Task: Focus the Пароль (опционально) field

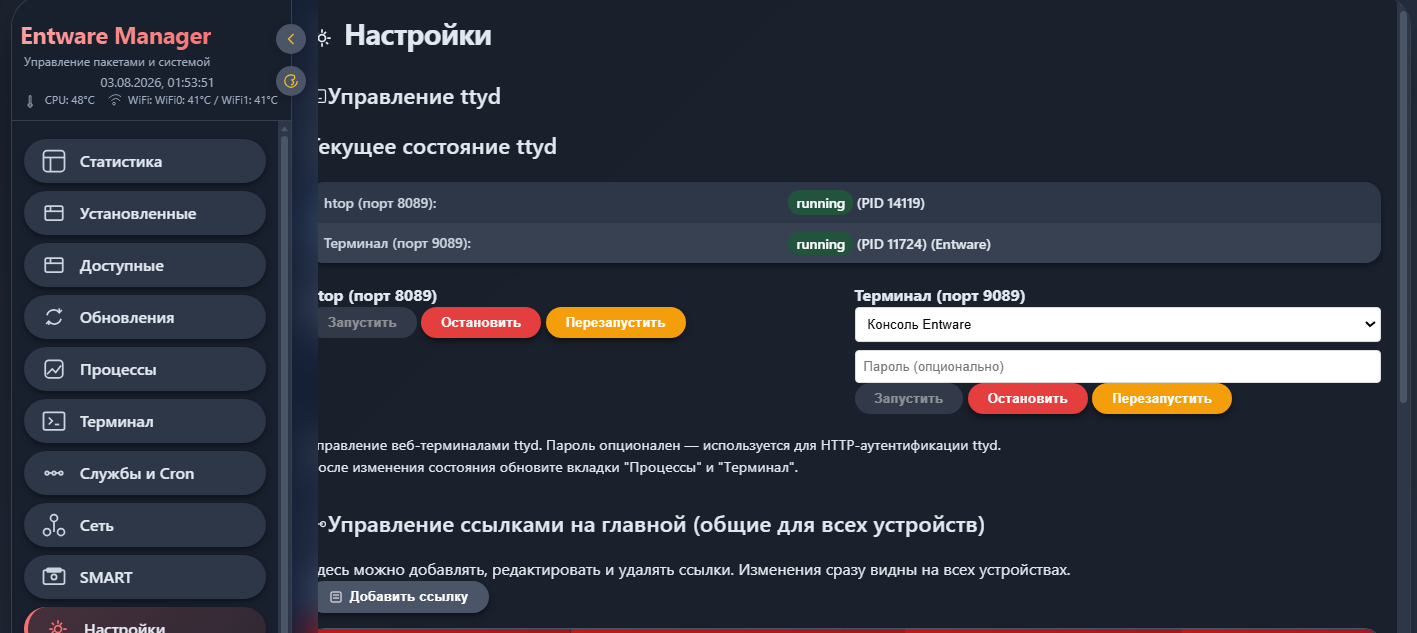Action: click(1117, 366)
